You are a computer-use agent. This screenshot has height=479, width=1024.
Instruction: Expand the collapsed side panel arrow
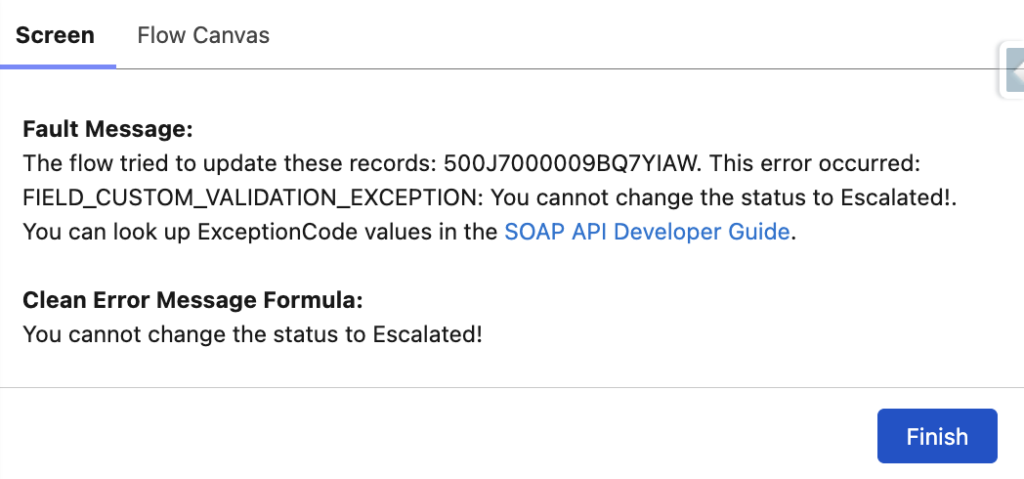click(x=1014, y=70)
